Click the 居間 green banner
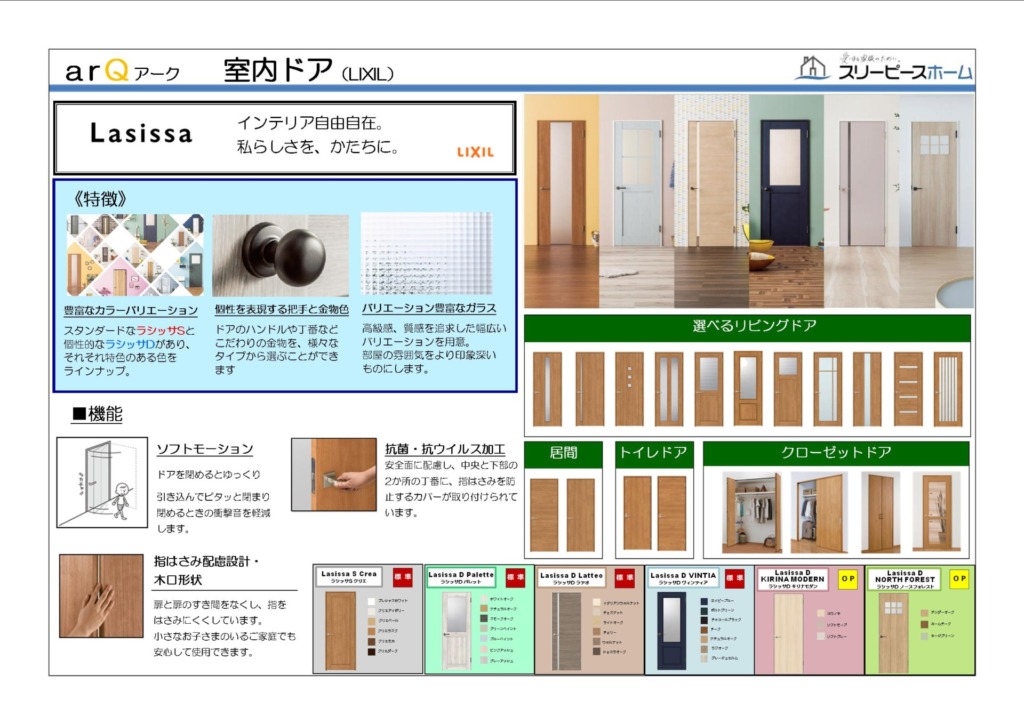This screenshot has width=1024, height=724. pyautogui.click(x=563, y=454)
